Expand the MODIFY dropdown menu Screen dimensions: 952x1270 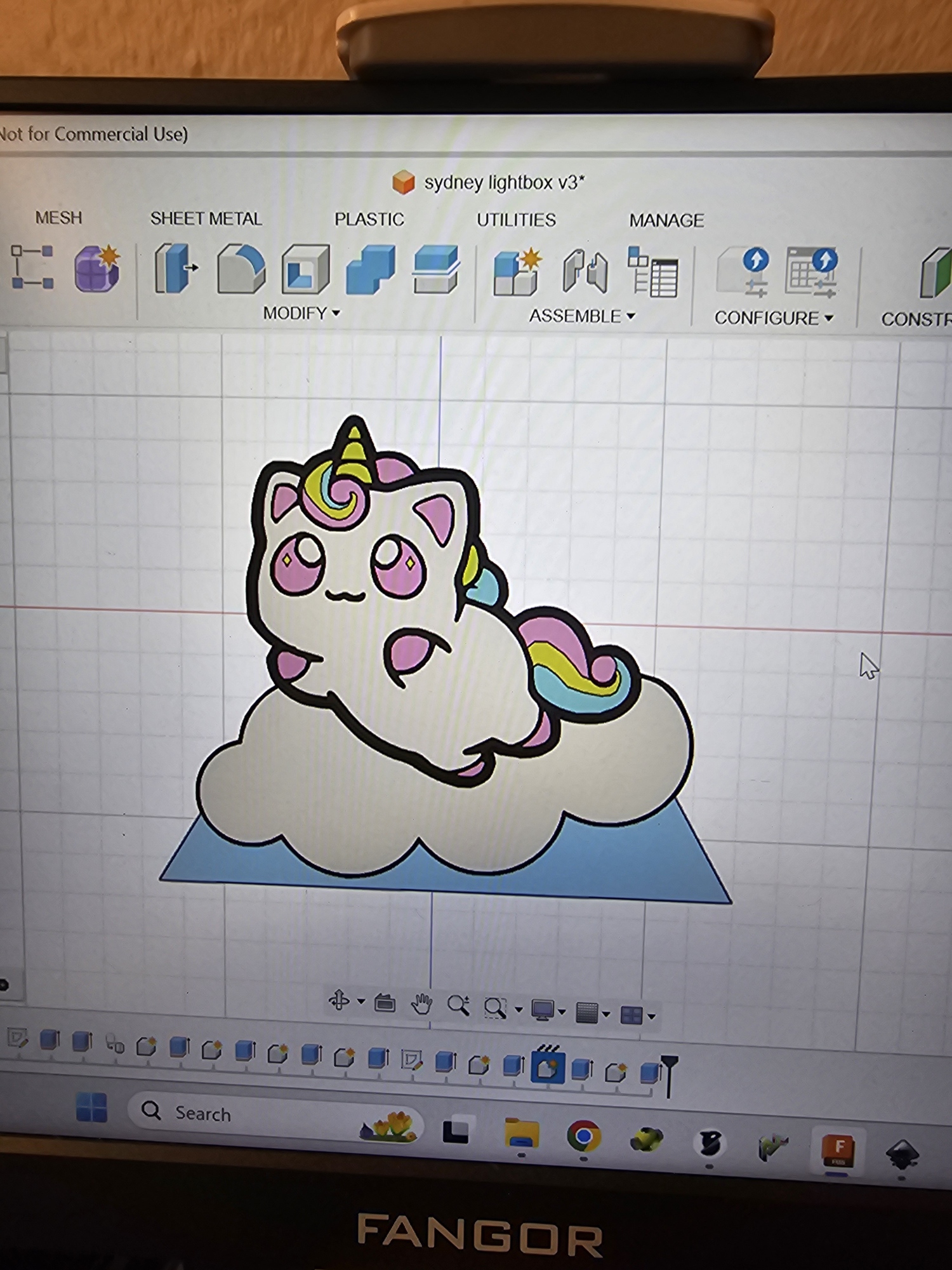[x=301, y=313]
